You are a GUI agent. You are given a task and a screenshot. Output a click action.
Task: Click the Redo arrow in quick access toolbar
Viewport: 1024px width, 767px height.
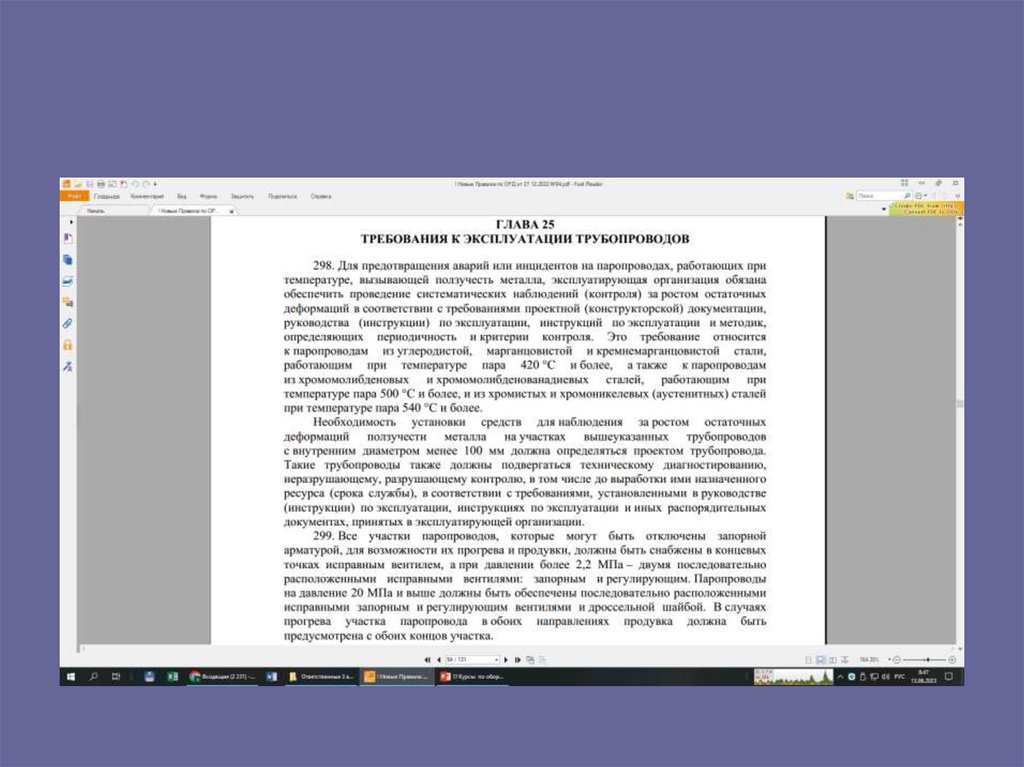146,184
